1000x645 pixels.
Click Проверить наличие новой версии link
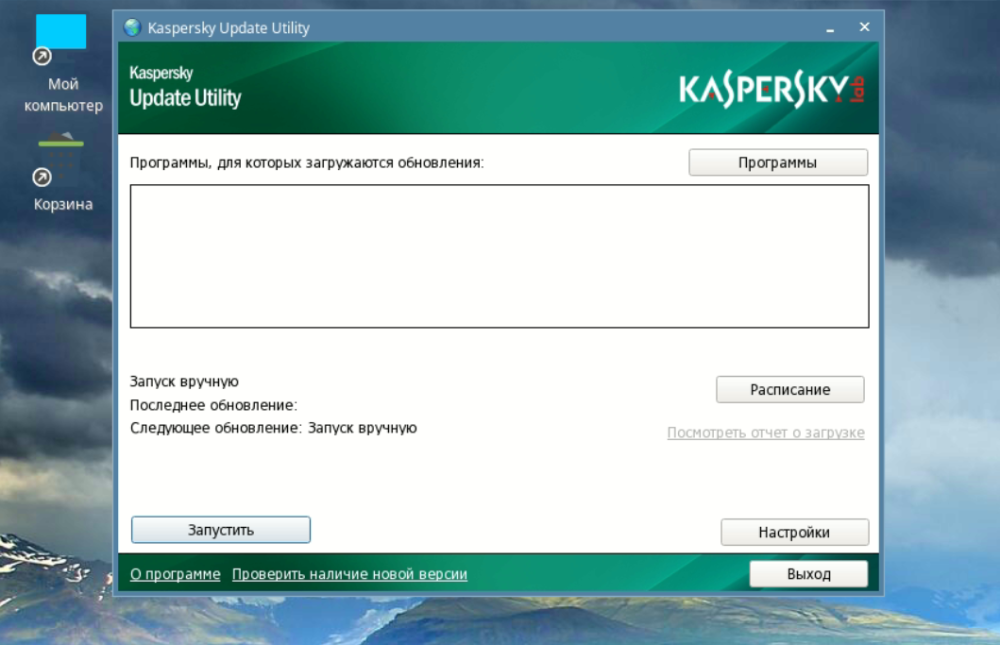pyautogui.click(x=349, y=574)
